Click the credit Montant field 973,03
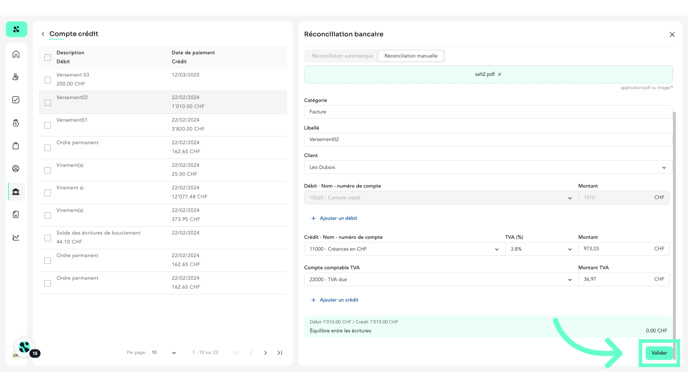The image size is (688, 387). [x=624, y=249]
